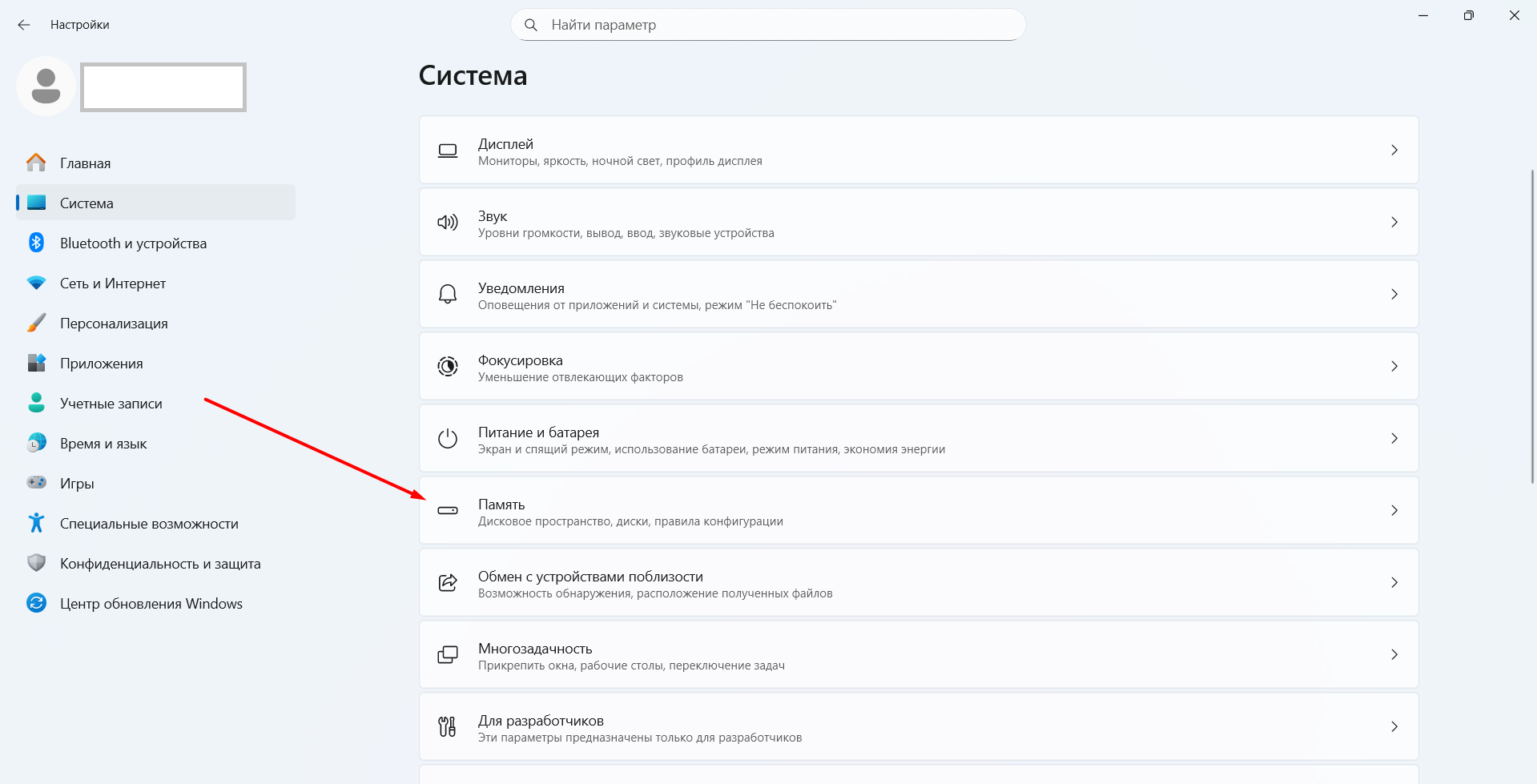Viewport: 1537px width, 784px height.
Task: Open the Фокусировка row chevron arrow
Action: (1394, 367)
